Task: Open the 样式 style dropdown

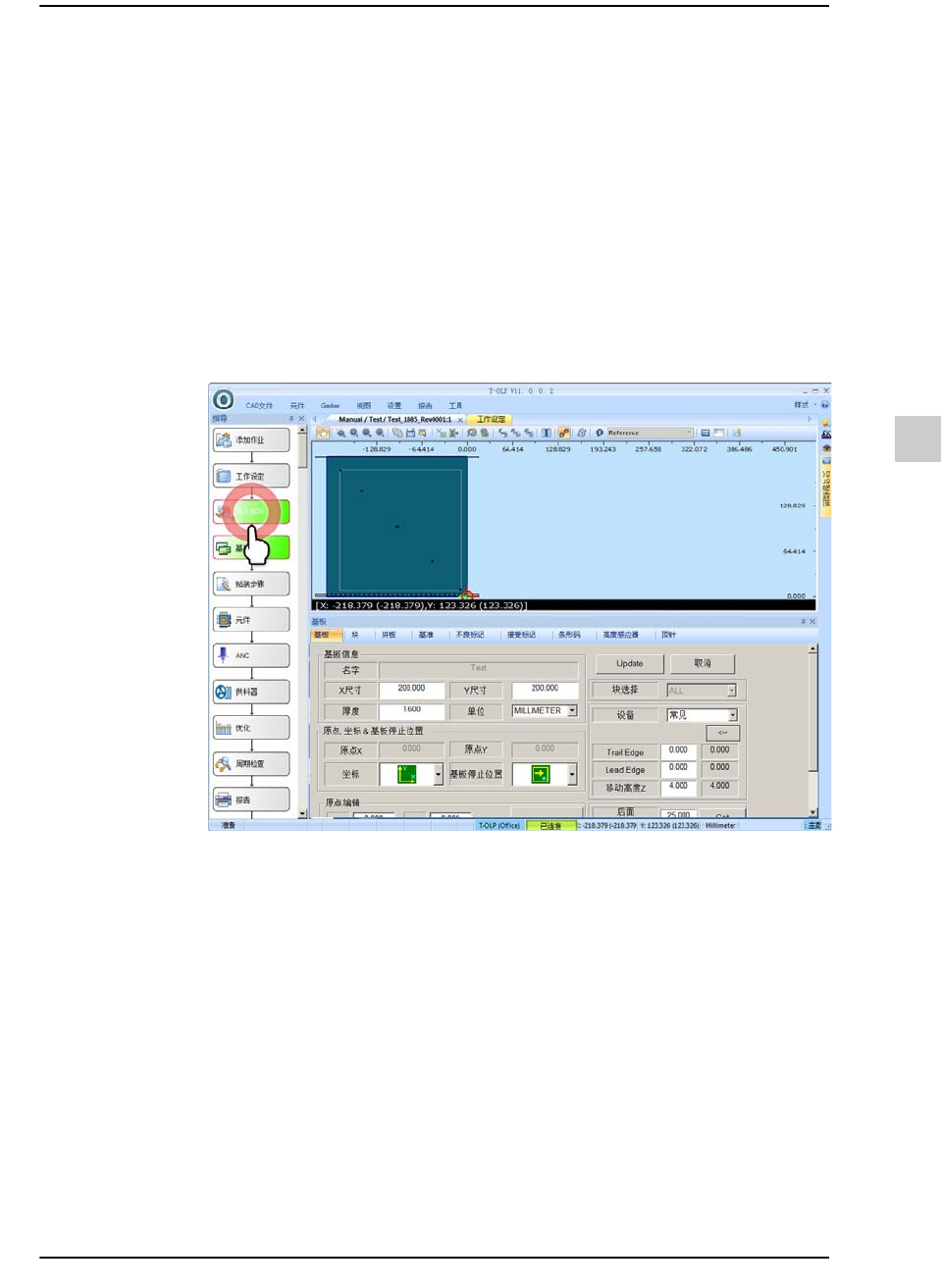Action: (x=804, y=404)
